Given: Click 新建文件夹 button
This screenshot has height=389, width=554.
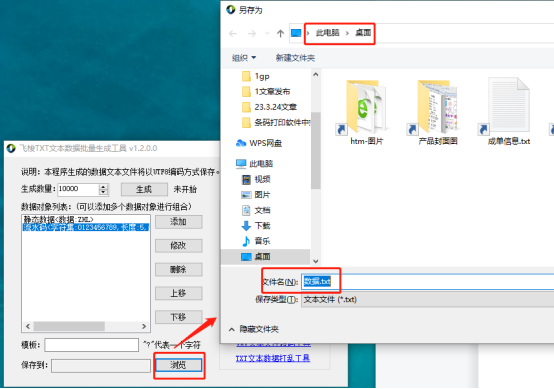Looking at the screenshot, I should point(295,58).
